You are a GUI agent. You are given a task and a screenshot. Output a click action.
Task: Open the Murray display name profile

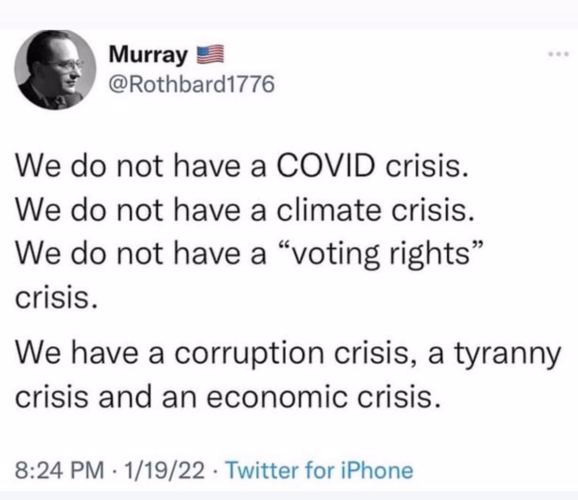pyautogui.click(x=148, y=55)
